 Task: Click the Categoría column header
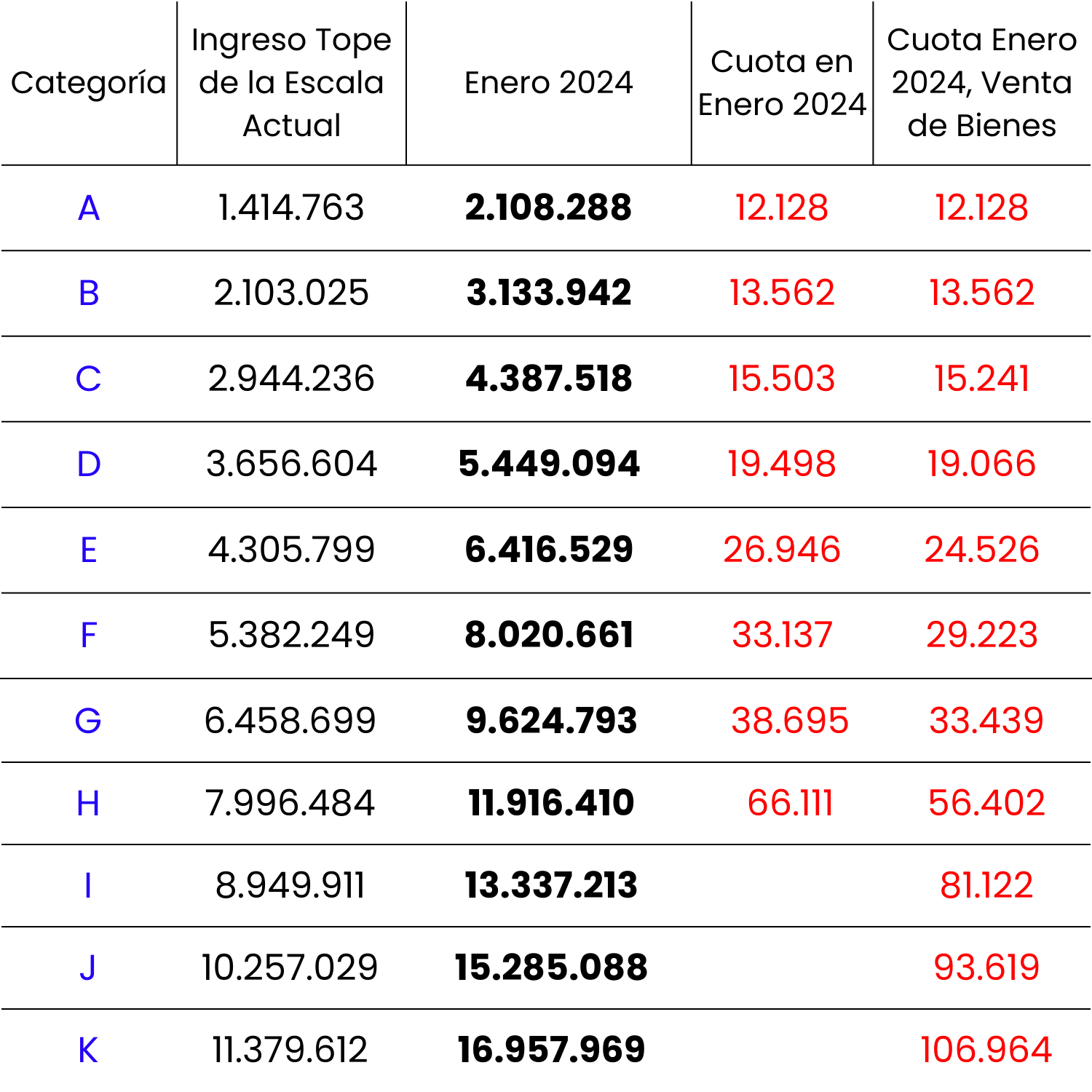(x=89, y=83)
